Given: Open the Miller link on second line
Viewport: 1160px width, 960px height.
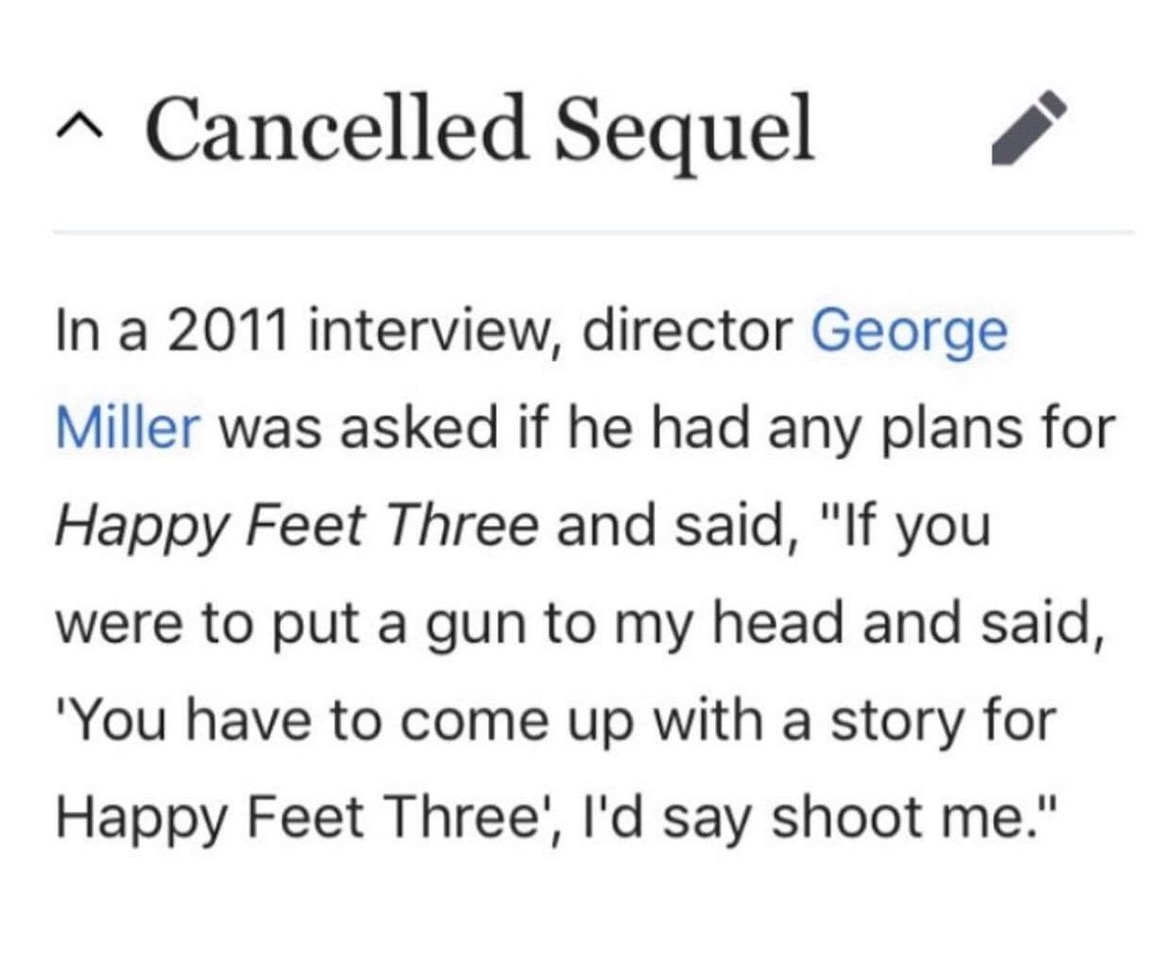Looking at the screenshot, I should [x=127, y=427].
